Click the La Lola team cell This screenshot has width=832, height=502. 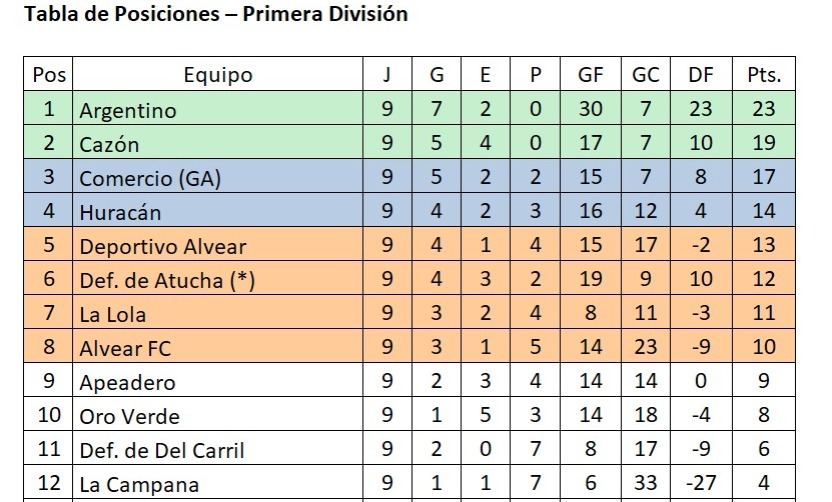(x=218, y=313)
